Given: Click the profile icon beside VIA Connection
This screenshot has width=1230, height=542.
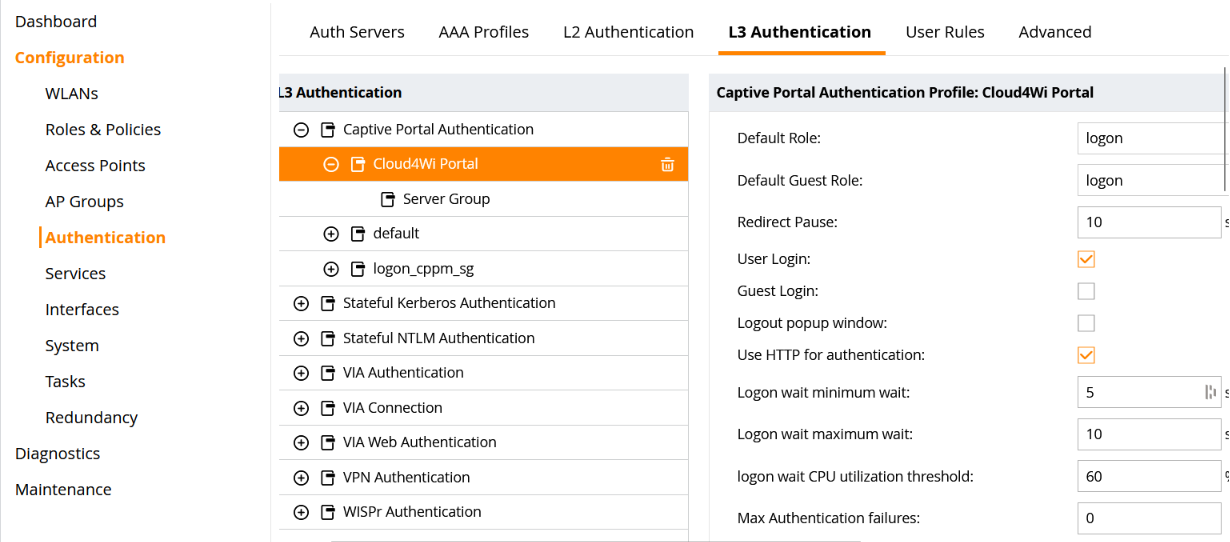Looking at the screenshot, I should pyautogui.click(x=326, y=408).
